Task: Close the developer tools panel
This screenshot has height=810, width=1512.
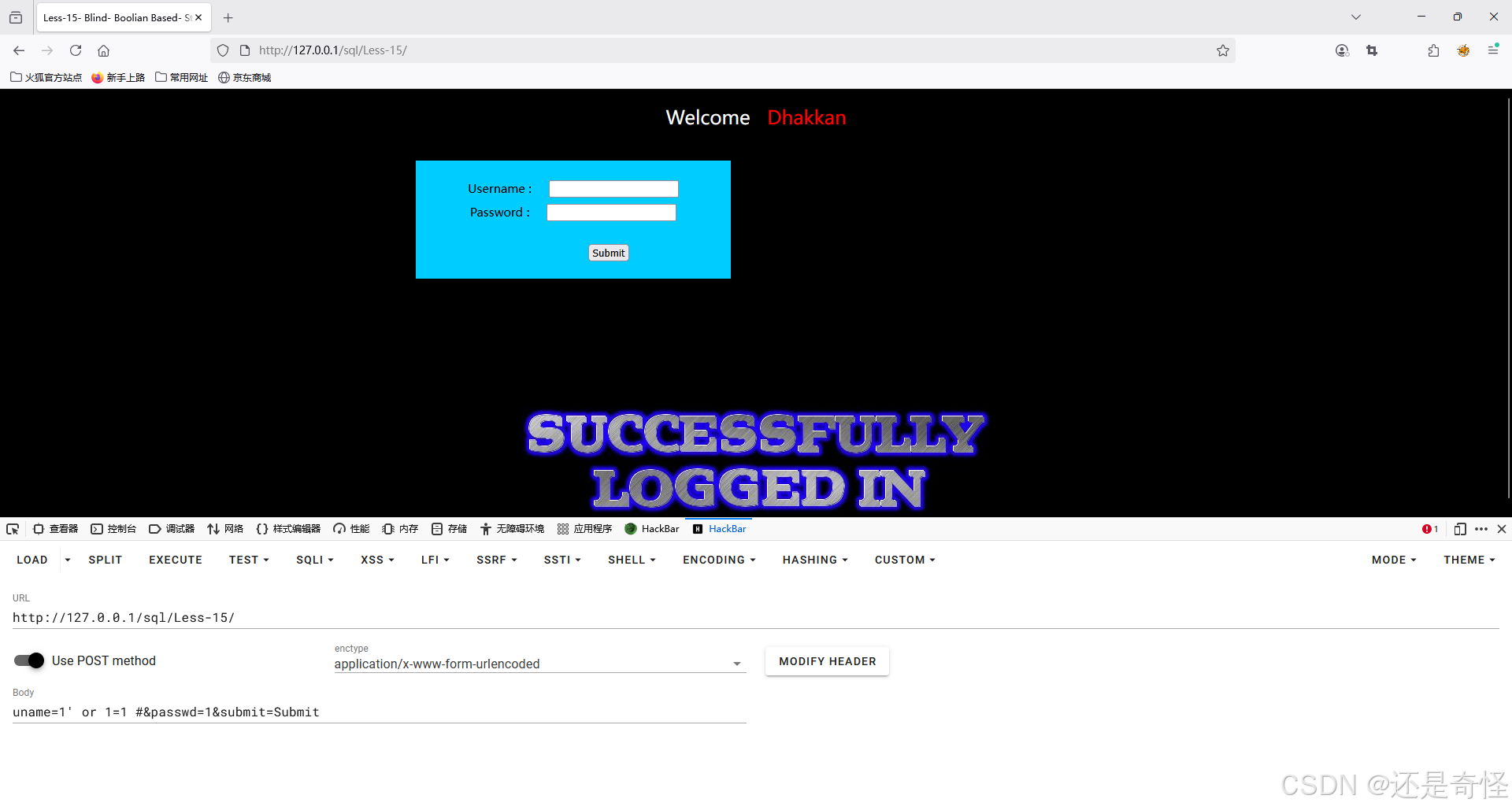Action: click(1502, 529)
